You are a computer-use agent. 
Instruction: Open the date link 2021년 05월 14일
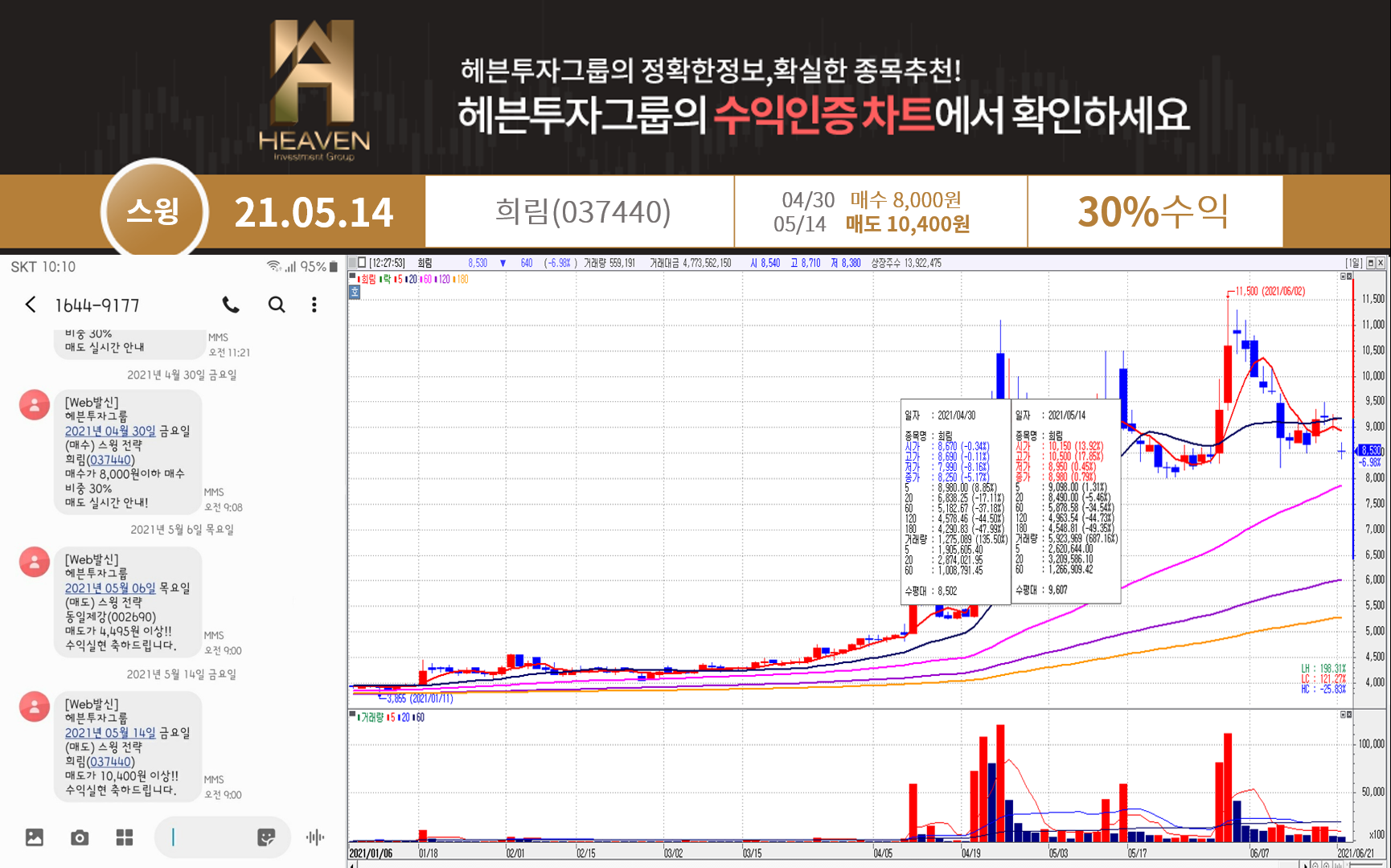pyautogui.click(x=110, y=733)
